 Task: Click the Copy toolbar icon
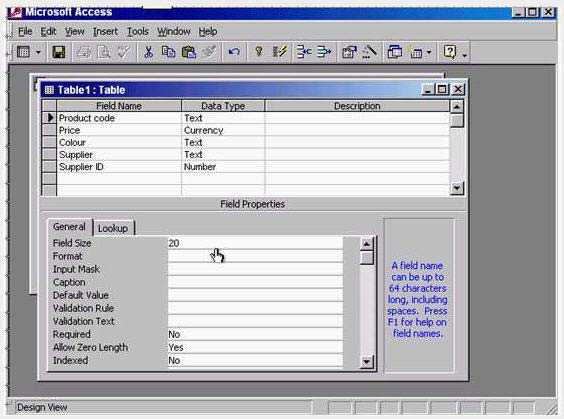point(168,53)
